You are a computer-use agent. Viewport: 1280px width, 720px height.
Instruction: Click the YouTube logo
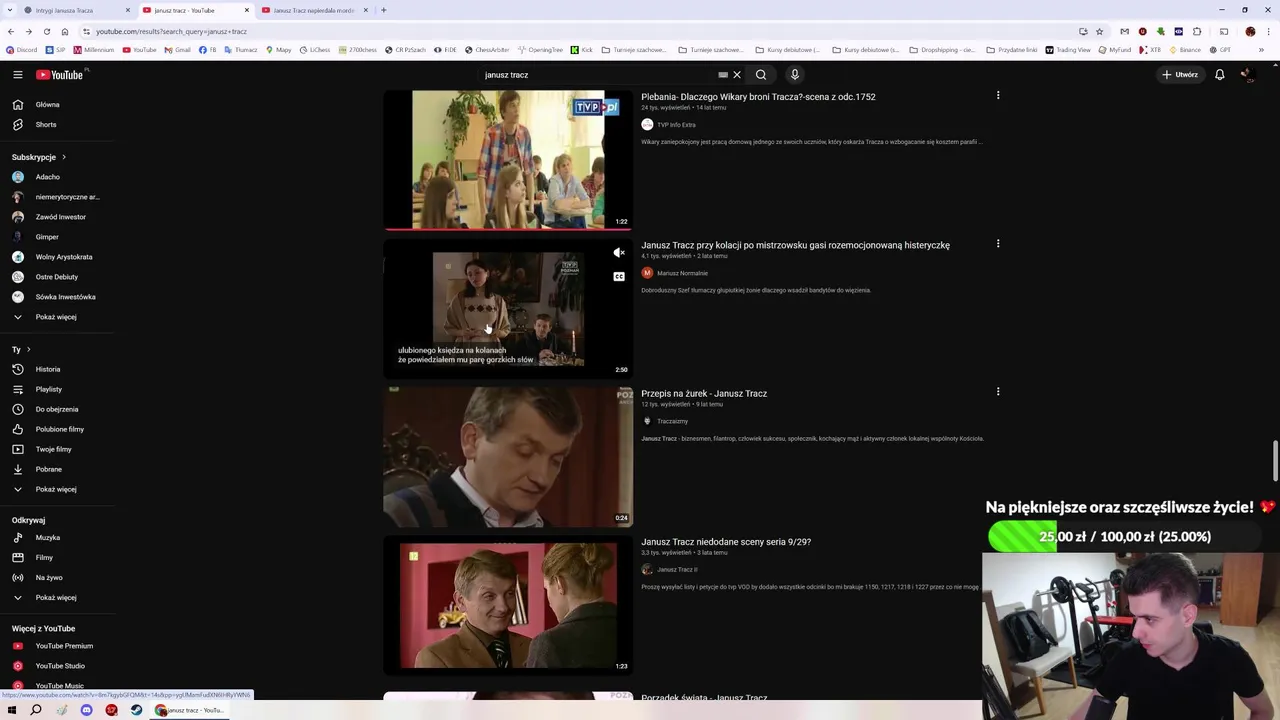(x=60, y=75)
